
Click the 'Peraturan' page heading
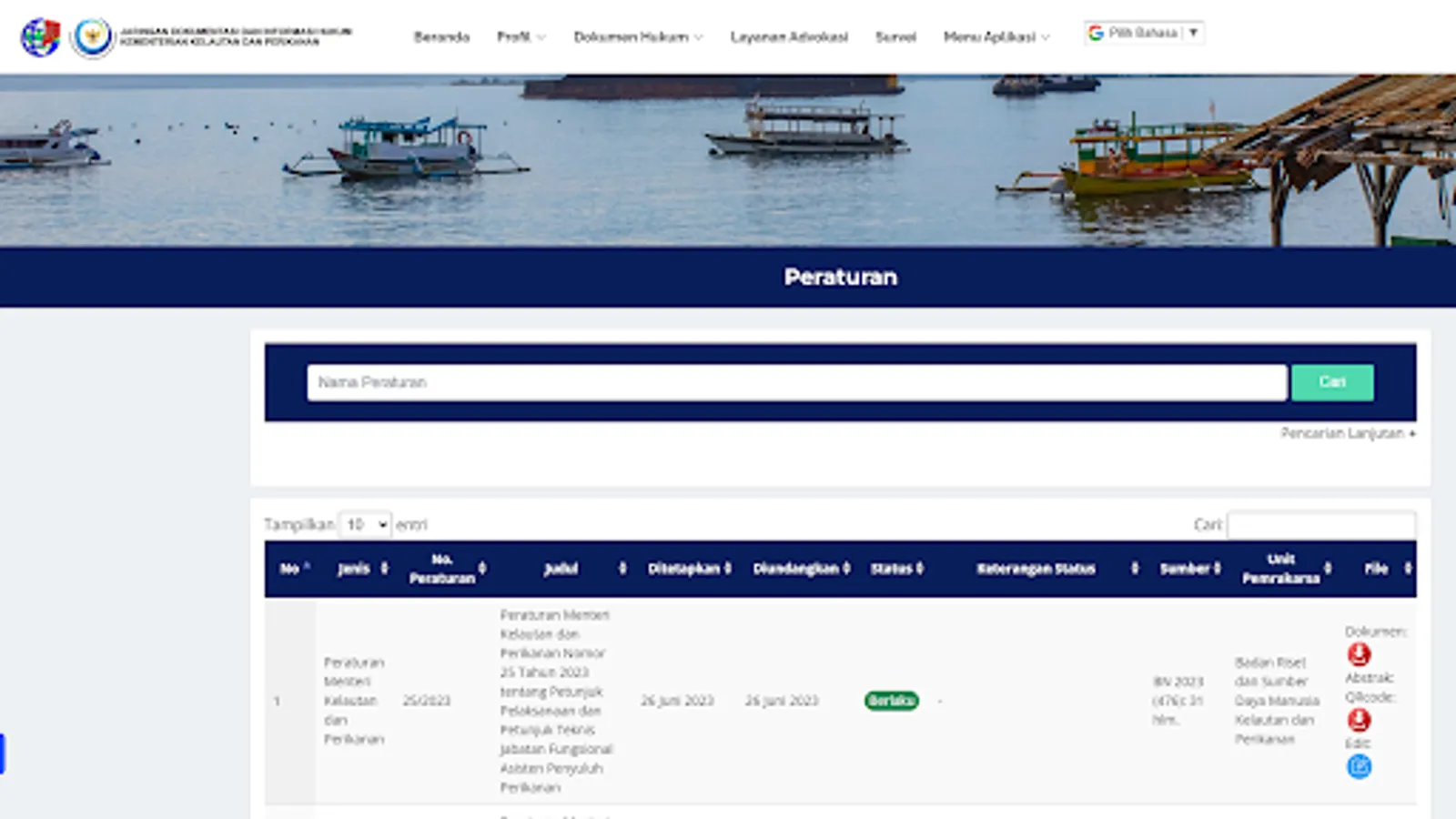point(841,277)
